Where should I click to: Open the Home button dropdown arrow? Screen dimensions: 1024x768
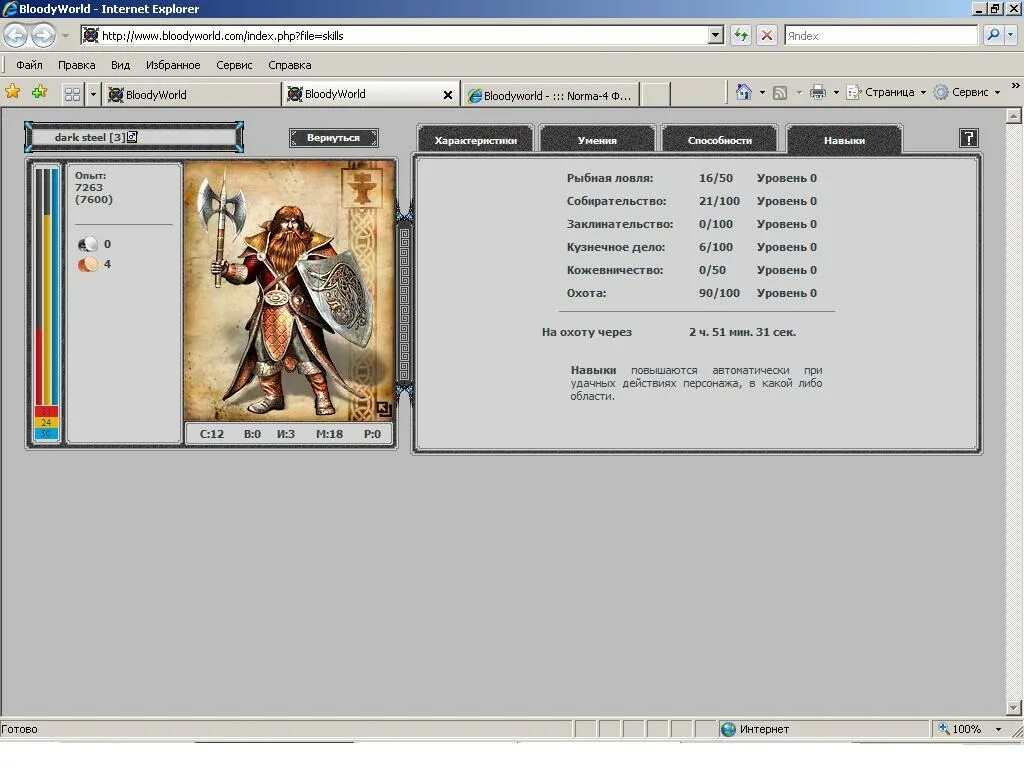point(762,93)
